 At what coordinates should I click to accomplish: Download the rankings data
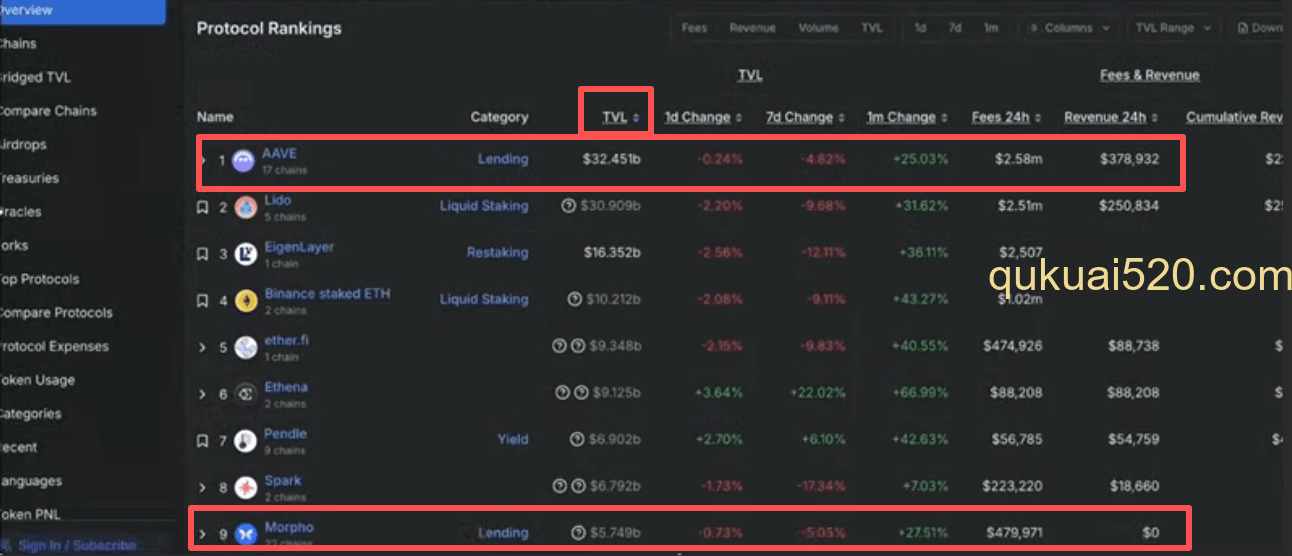[1260, 28]
